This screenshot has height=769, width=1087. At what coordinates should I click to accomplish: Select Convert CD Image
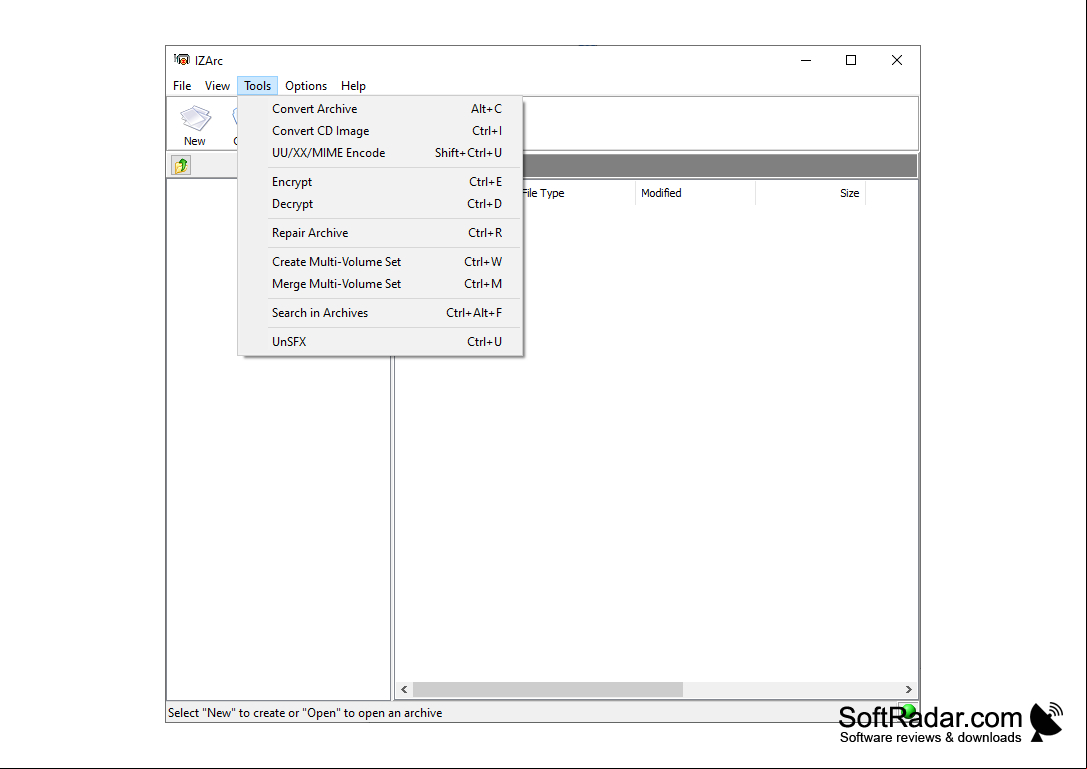(x=381, y=131)
